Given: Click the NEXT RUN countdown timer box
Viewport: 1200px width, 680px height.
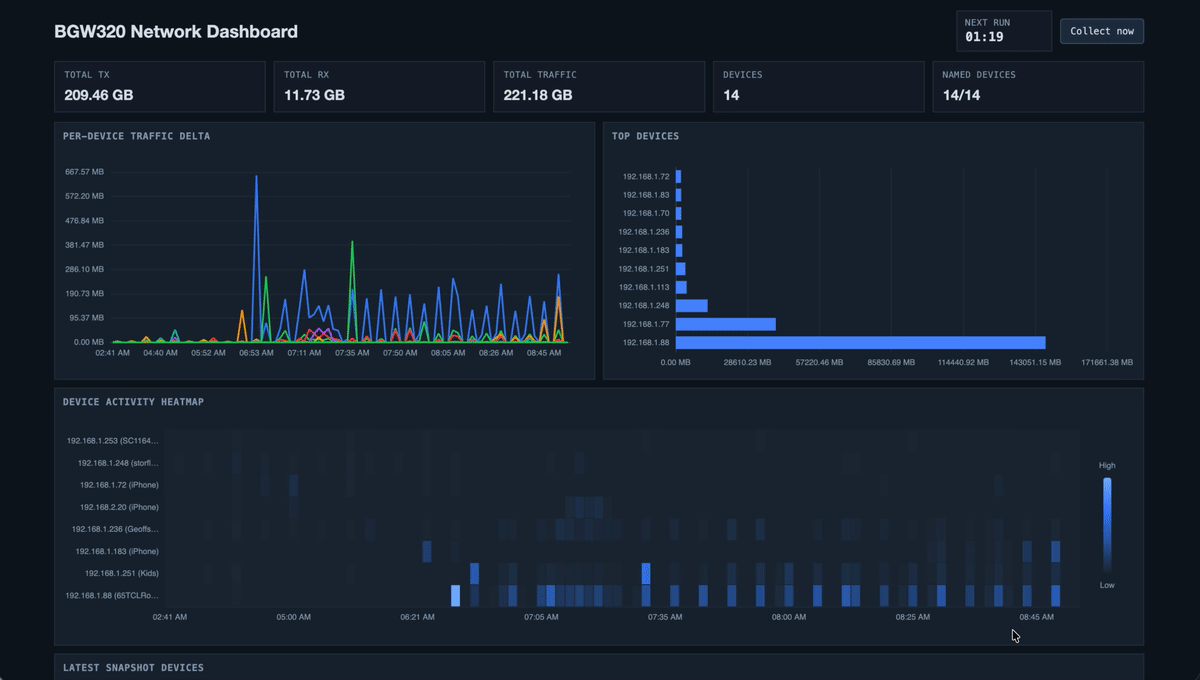Looking at the screenshot, I should (1003, 30).
